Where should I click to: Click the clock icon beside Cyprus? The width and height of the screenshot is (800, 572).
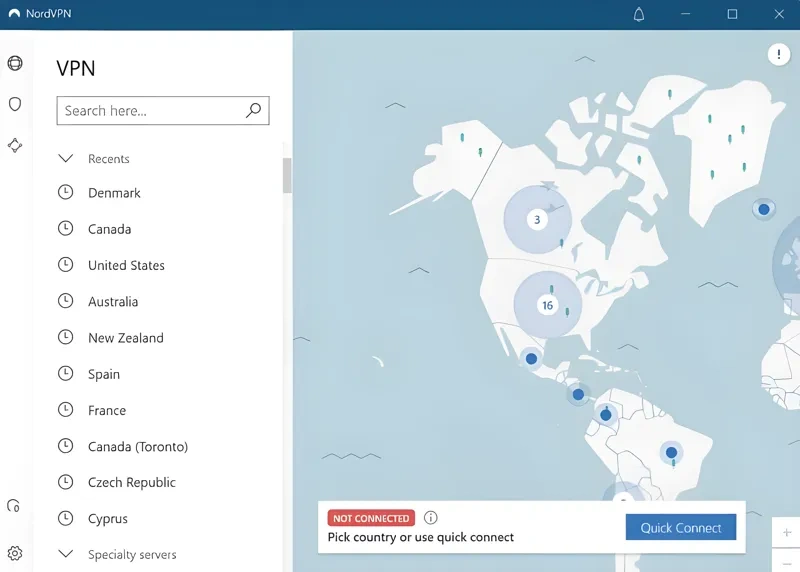click(x=65, y=518)
